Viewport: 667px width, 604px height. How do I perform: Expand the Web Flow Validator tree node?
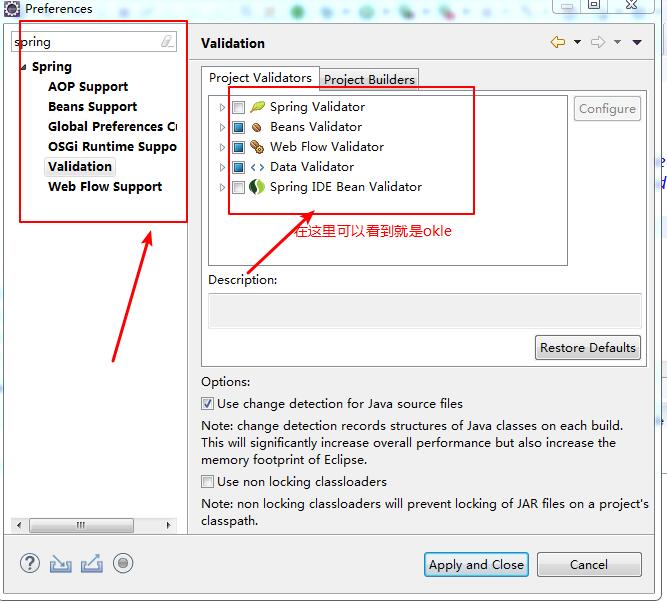pos(222,147)
